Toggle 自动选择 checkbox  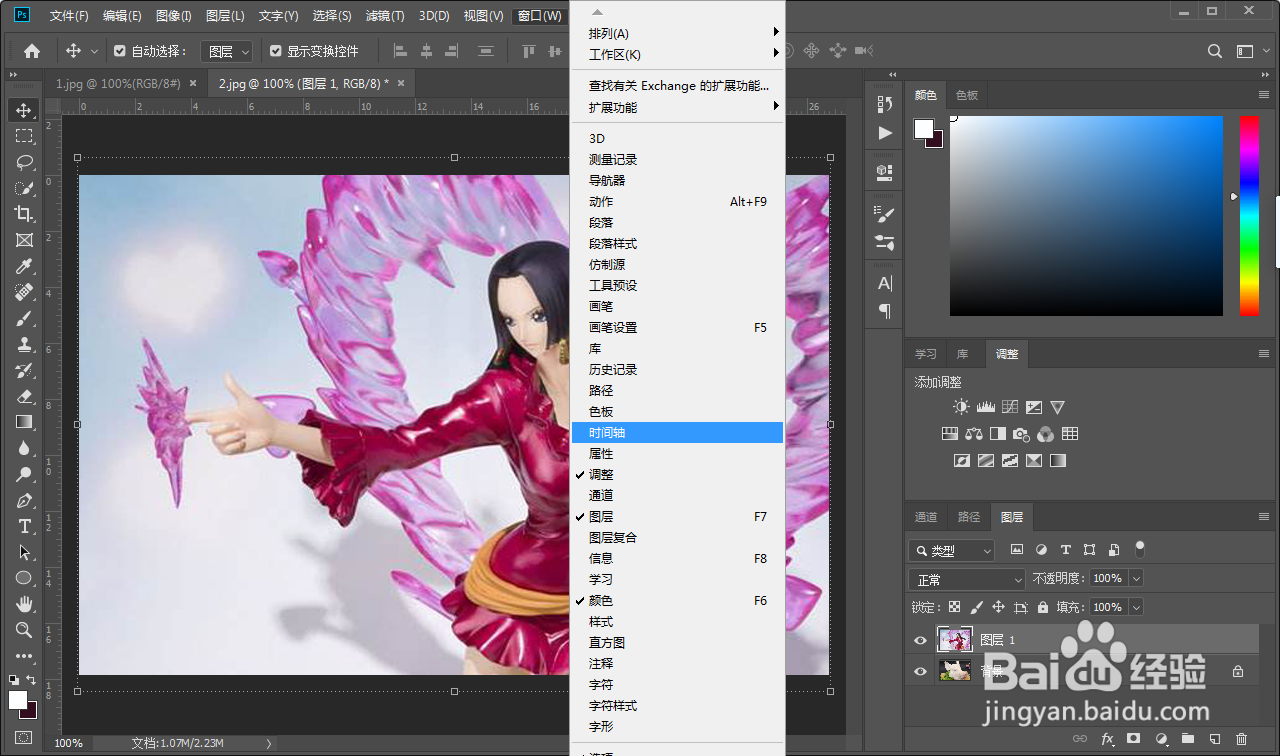(120, 51)
